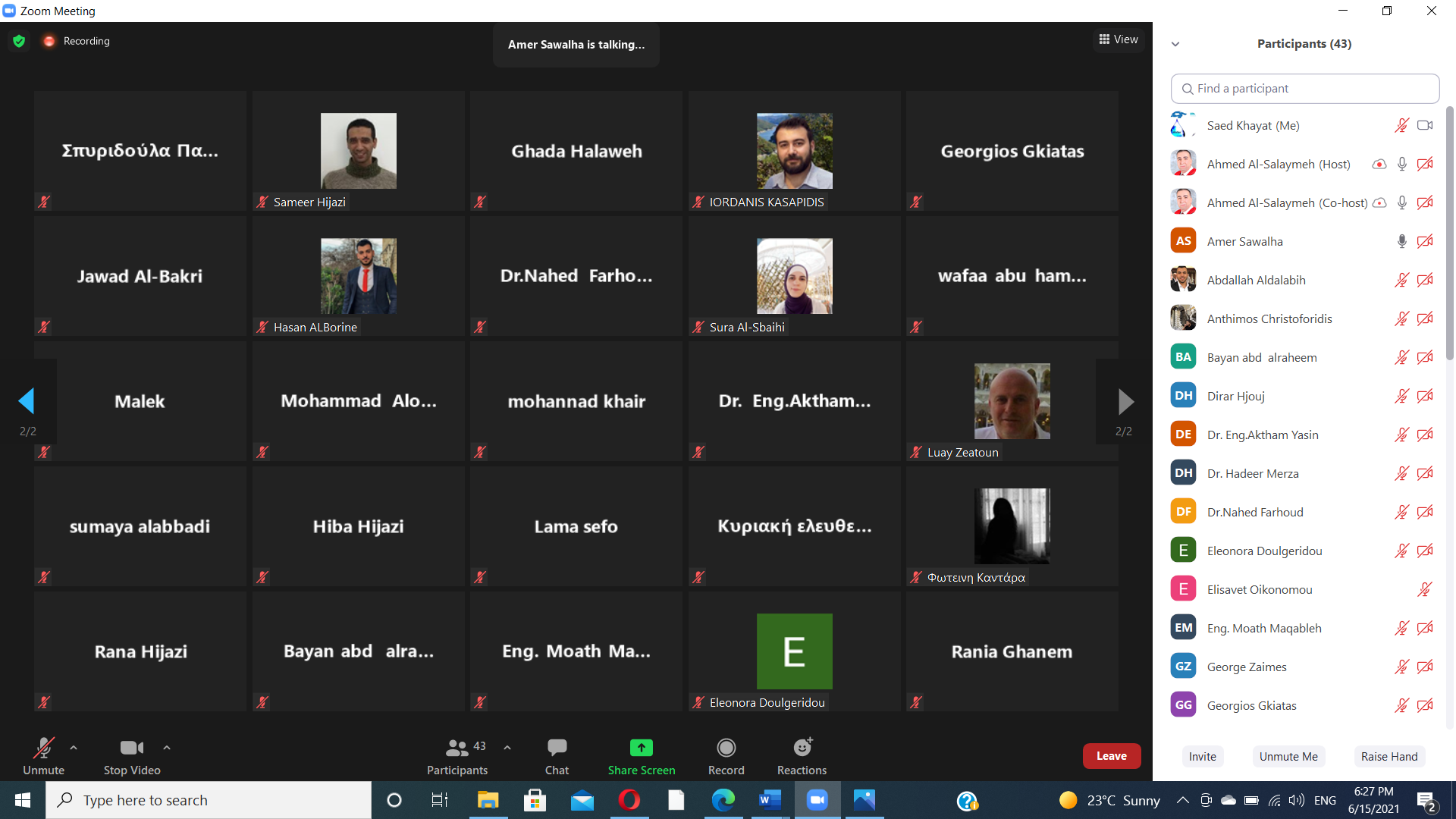Open File Explorer from the taskbar

[x=488, y=800]
